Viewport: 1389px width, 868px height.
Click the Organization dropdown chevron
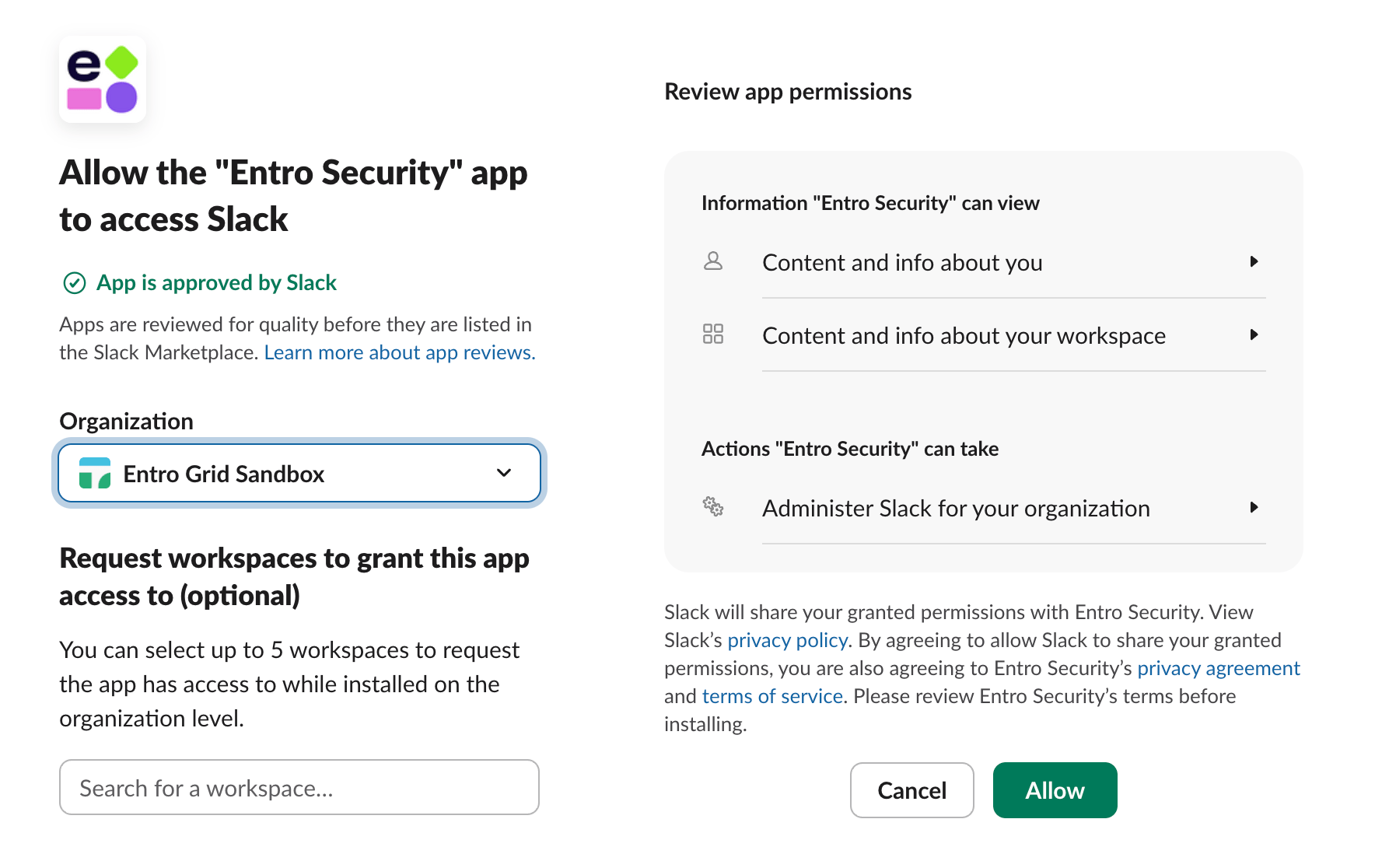pos(504,473)
